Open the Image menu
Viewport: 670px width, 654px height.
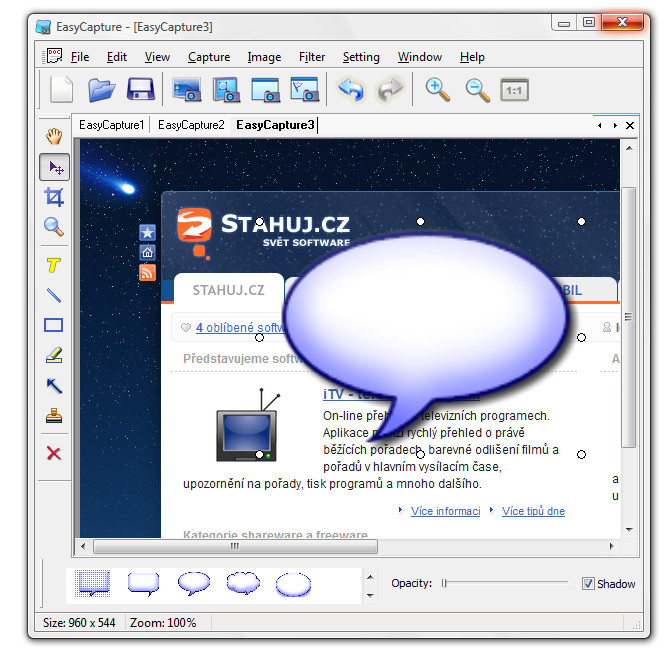(x=264, y=57)
